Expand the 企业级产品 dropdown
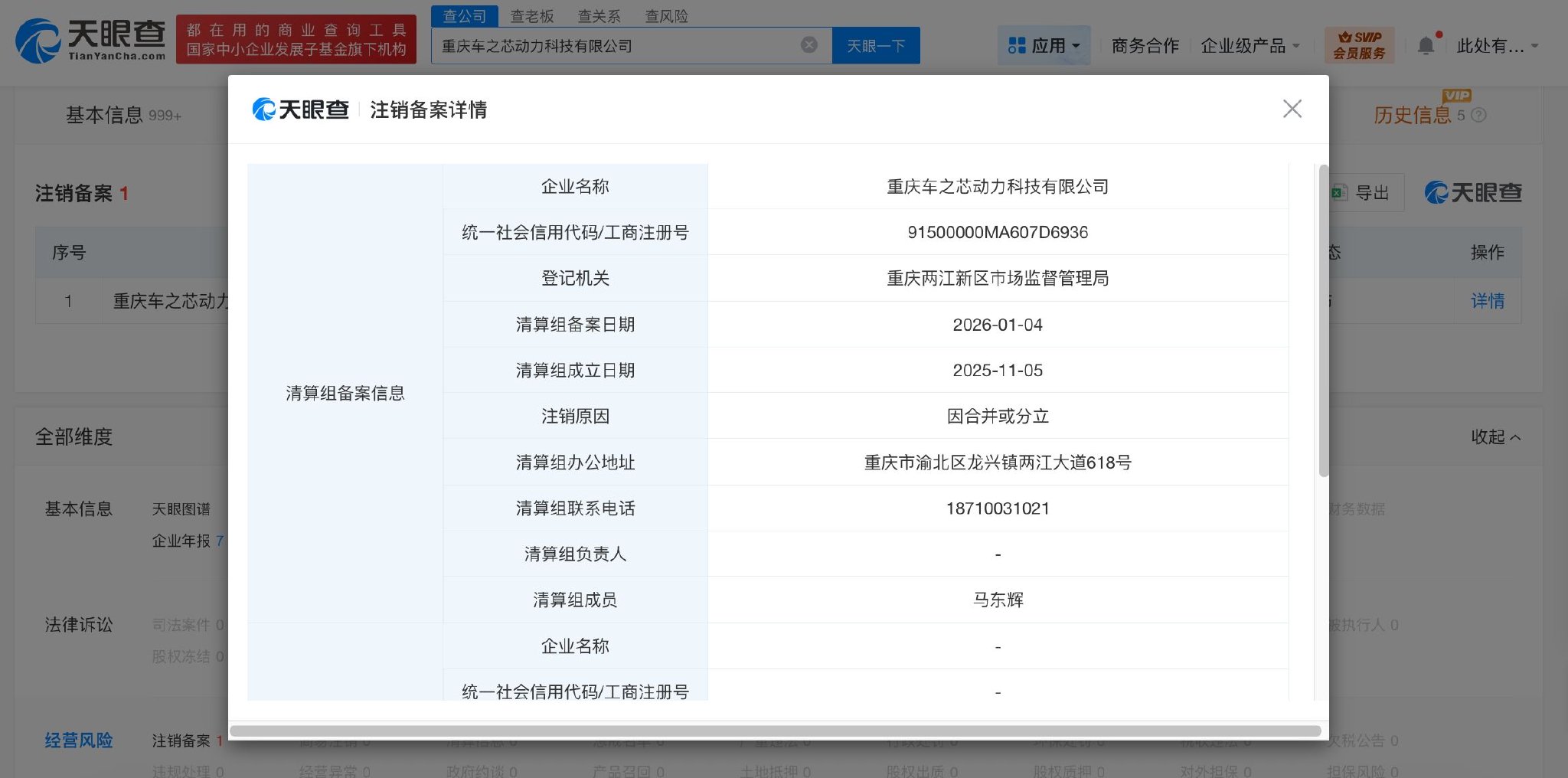 click(x=1250, y=46)
